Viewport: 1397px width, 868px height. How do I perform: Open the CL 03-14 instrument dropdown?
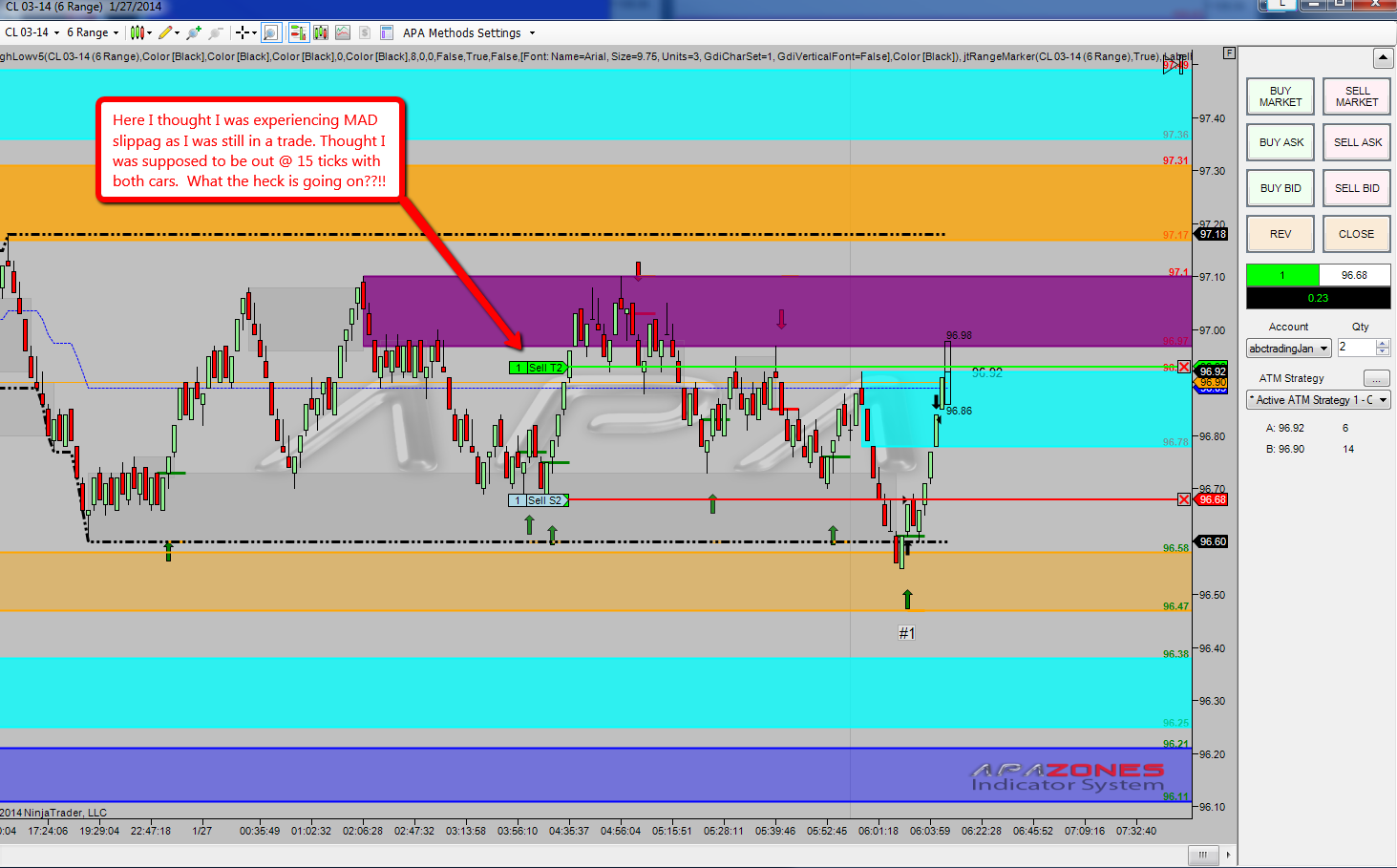pos(32,32)
